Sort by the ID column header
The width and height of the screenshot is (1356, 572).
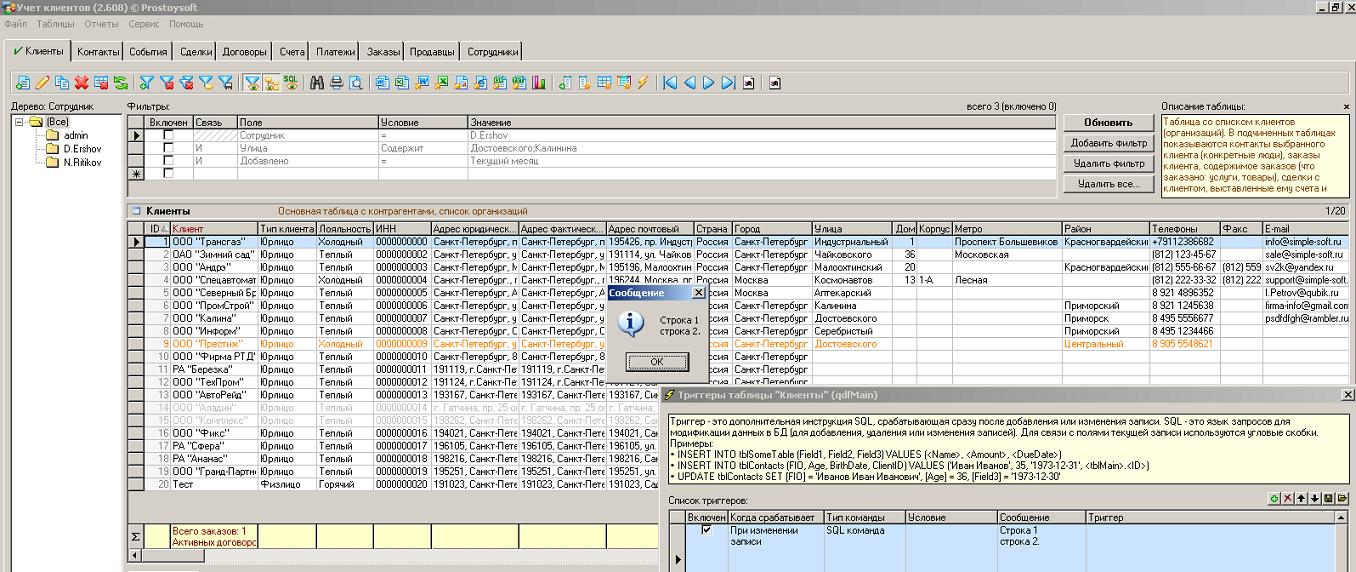point(155,229)
